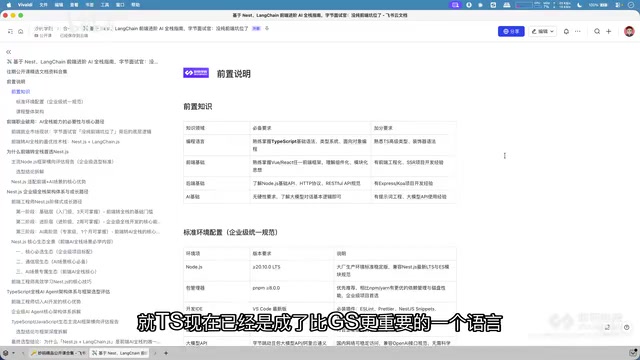This screenshot has width=640, height=360.
Task: Click the plus icon to create new document
Action: 609,31
